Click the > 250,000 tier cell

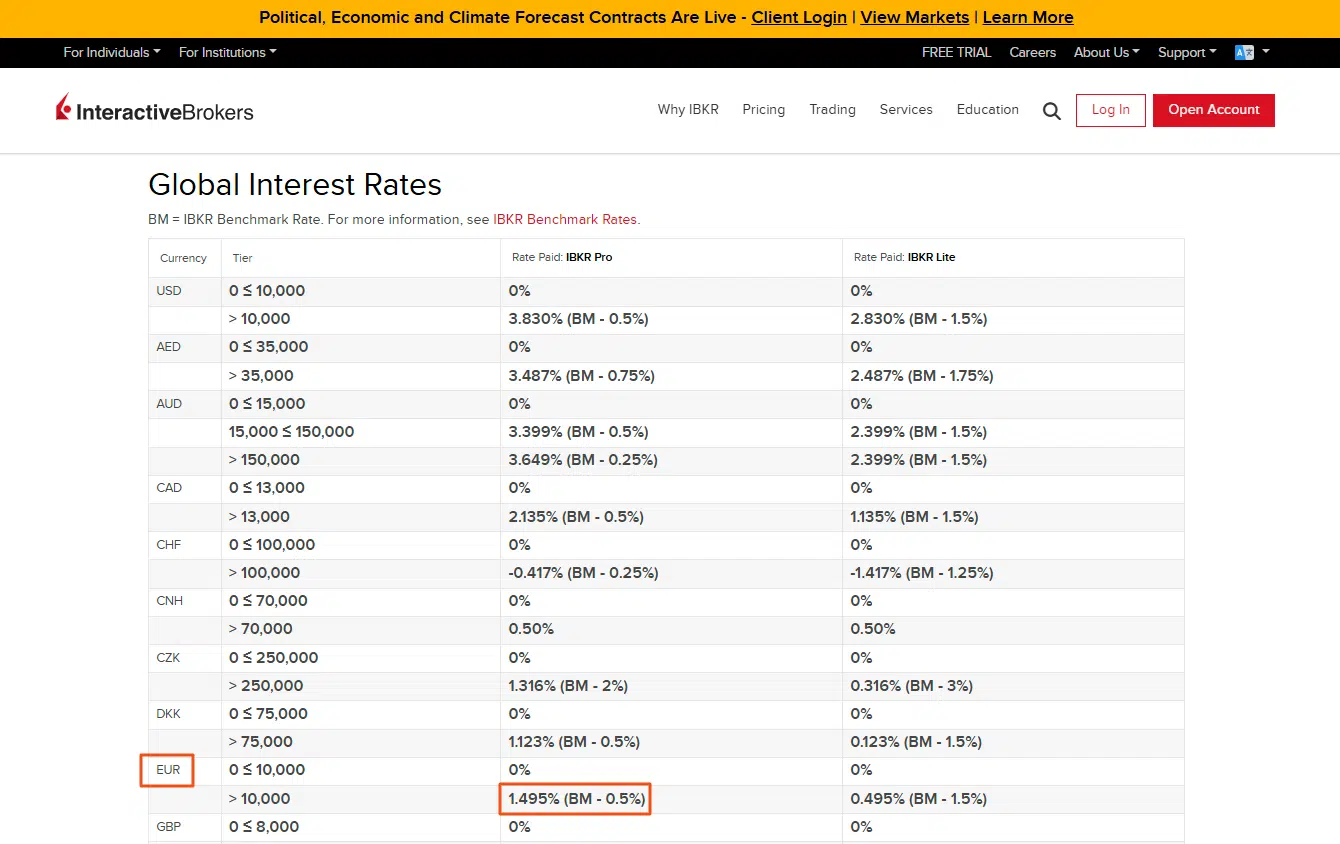(x=360, y=686)
